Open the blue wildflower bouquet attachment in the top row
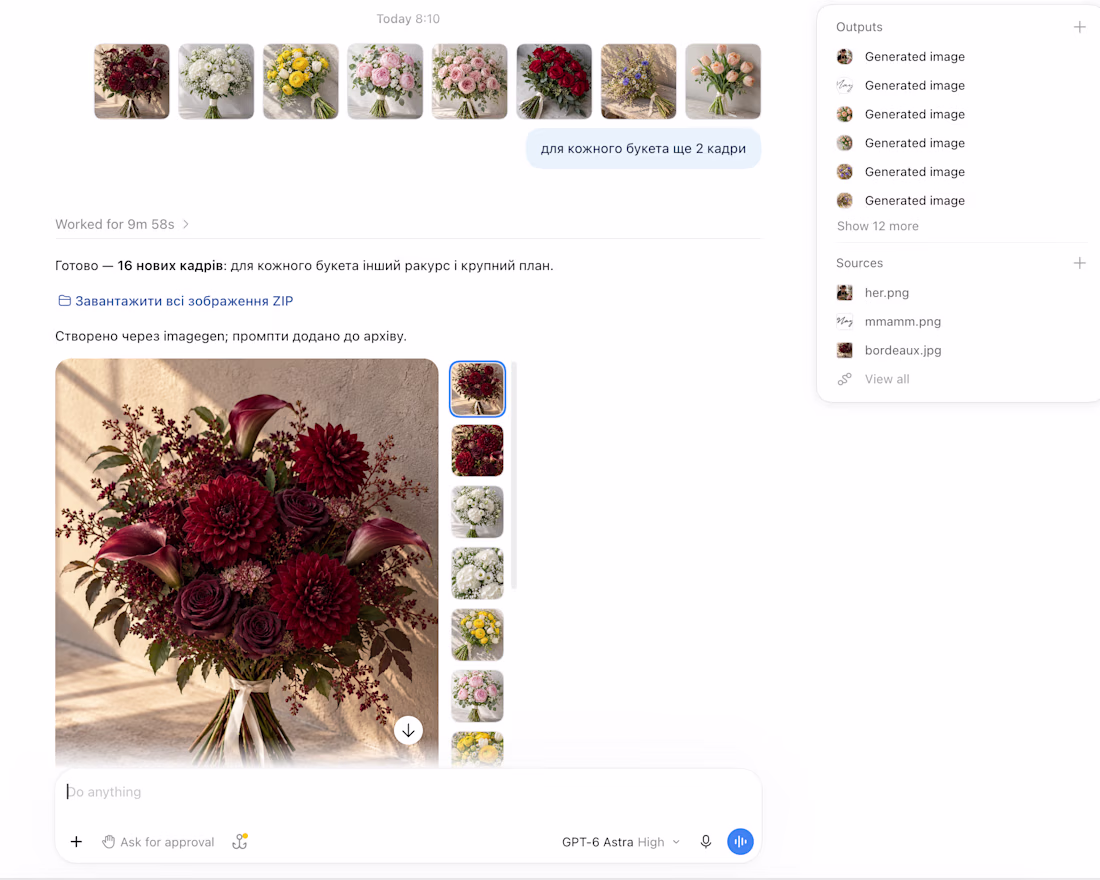 click(638, 81)
